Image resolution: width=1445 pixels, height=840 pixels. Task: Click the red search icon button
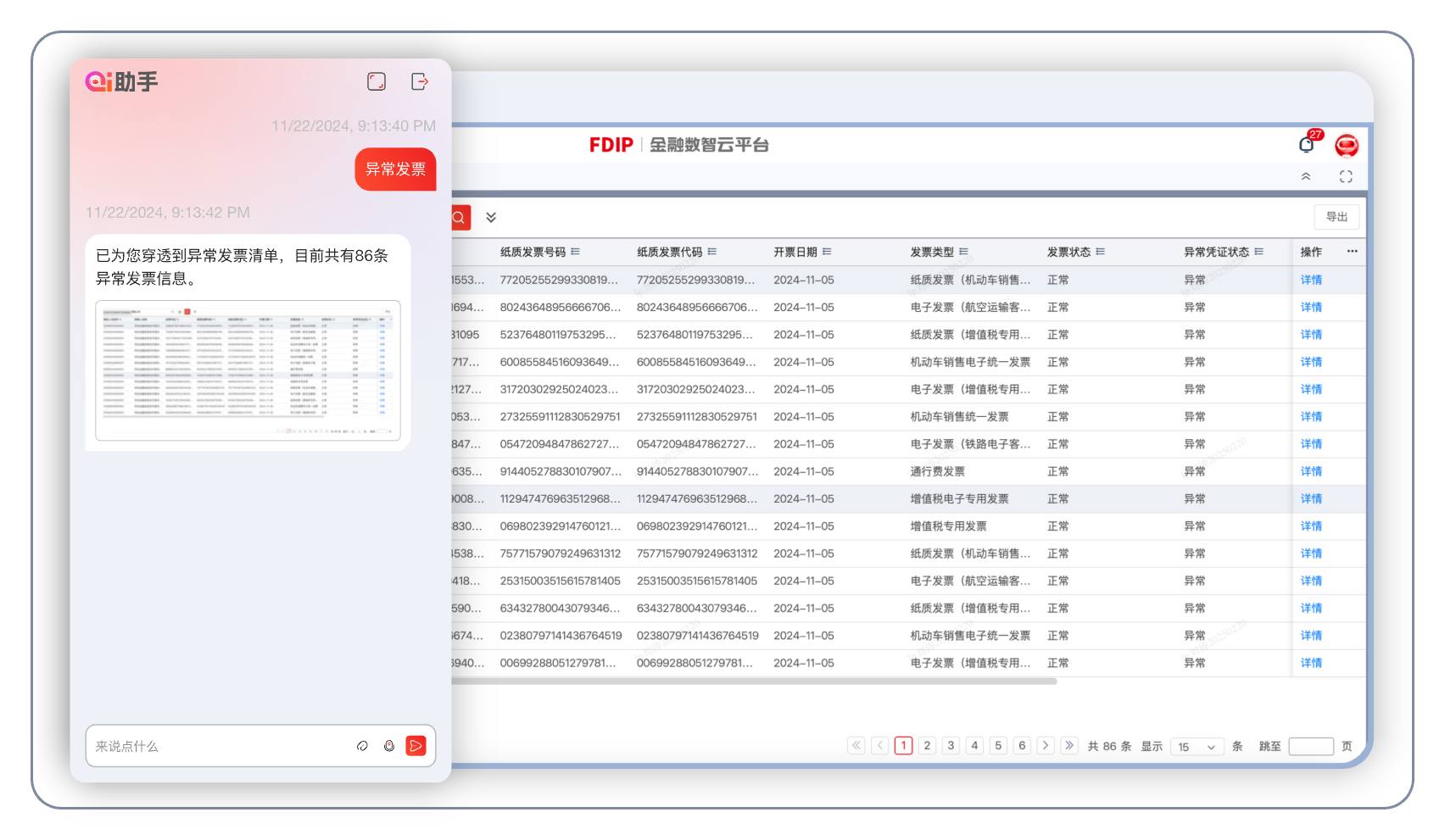coord(460,218)
